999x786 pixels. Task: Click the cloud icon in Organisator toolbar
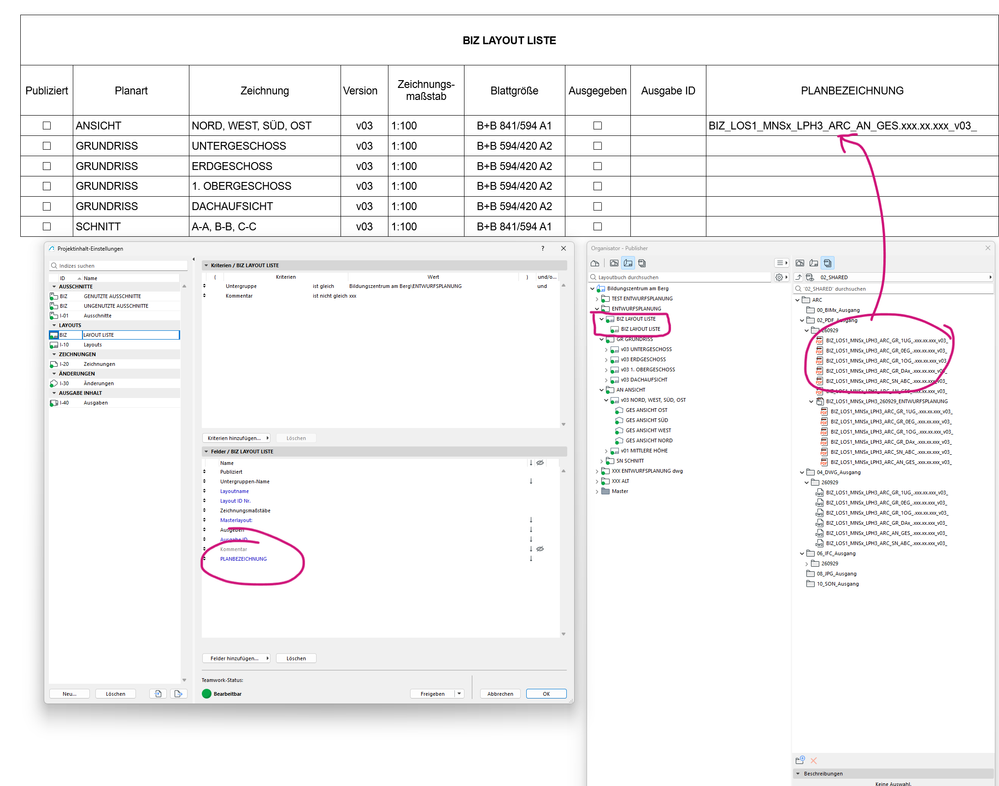tap(594, 263)
